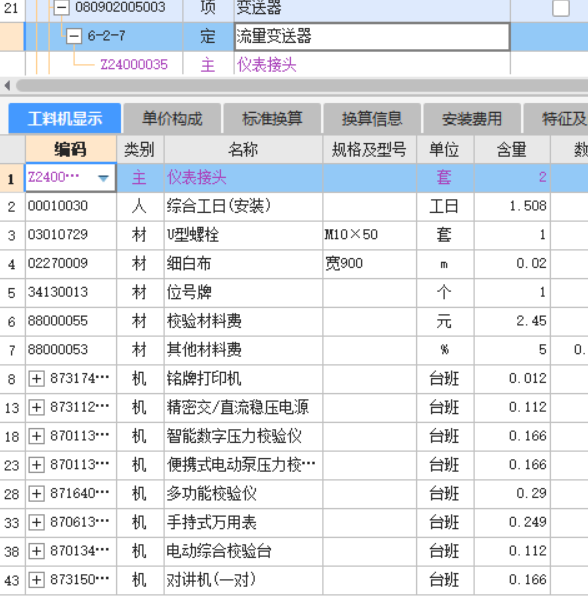Expand the 便携式电动泵压力校 row
This screenshot has height=613, width=588.
click(x=36, y=465)
